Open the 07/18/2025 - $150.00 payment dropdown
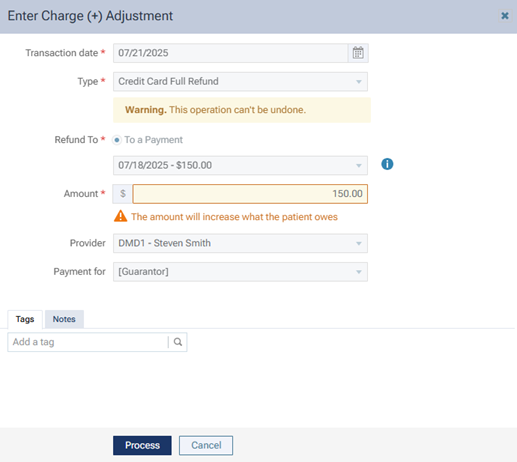The image size is (517, 462). tap(240, 165)
